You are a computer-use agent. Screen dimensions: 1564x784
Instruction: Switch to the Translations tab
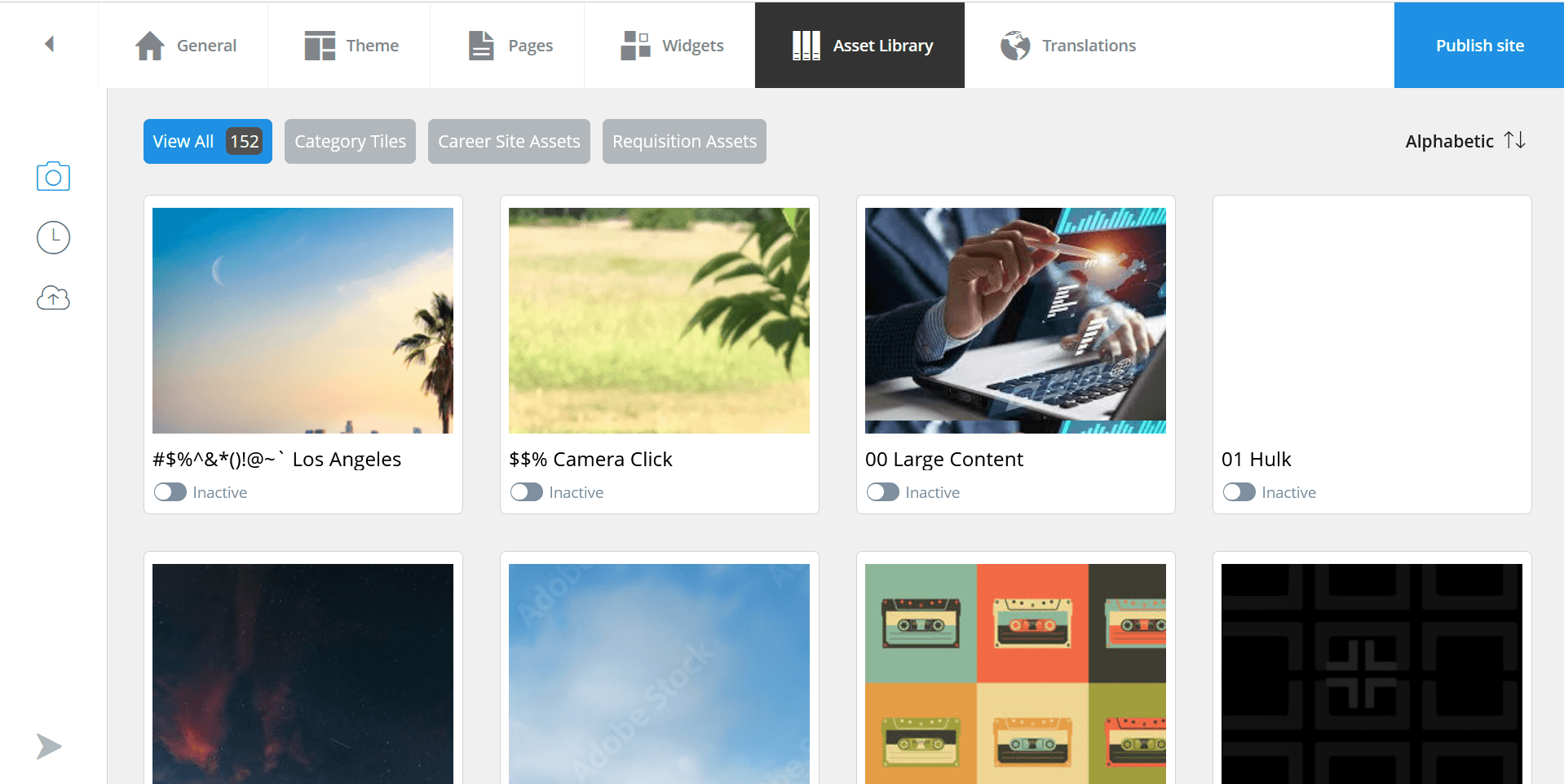click(1068, 46)
